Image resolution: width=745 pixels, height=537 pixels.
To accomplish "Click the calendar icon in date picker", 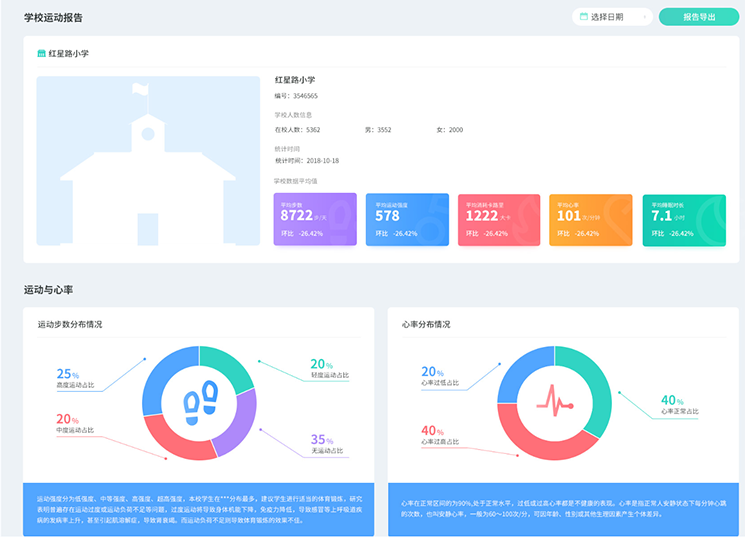I will click(x=582, y=17).
